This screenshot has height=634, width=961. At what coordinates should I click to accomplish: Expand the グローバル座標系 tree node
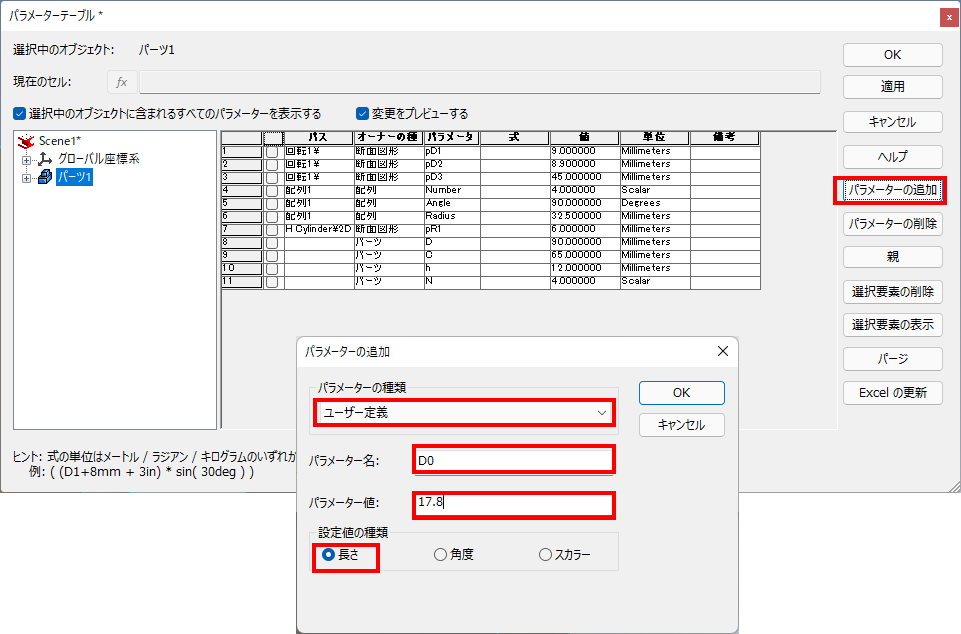(x=26, y=159)
